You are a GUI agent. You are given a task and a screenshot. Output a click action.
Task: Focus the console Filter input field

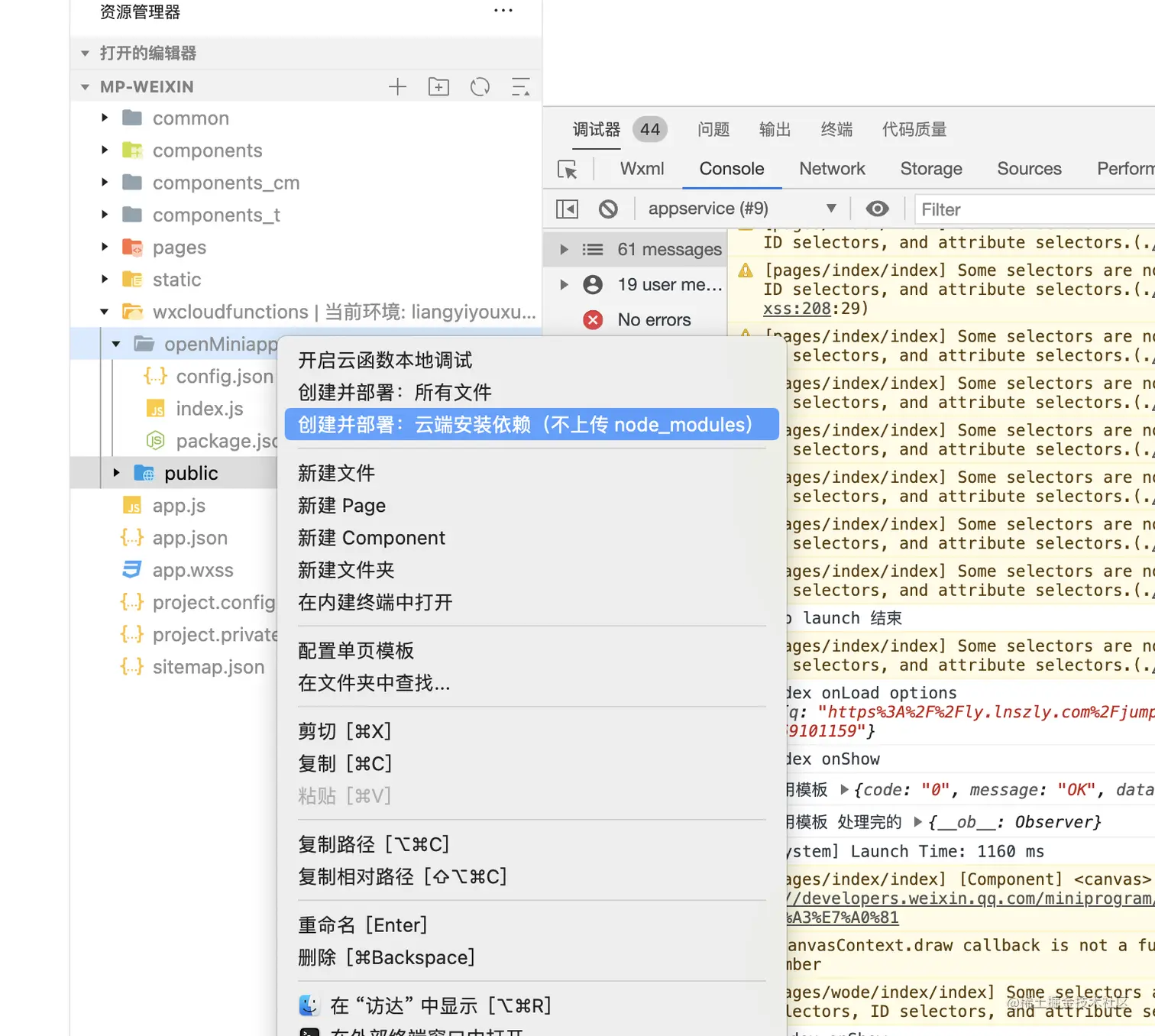[1034, 209]
